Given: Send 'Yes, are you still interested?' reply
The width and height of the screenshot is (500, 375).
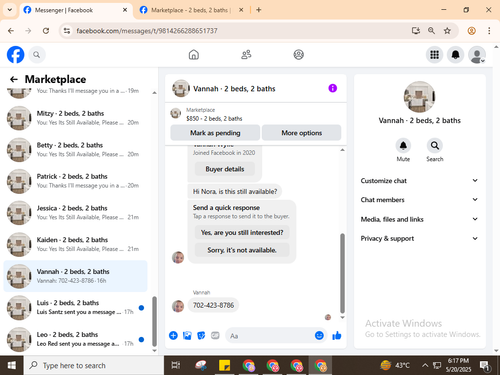Looking at the screenshot, I should pyautogui.click(x=242, y=232).
